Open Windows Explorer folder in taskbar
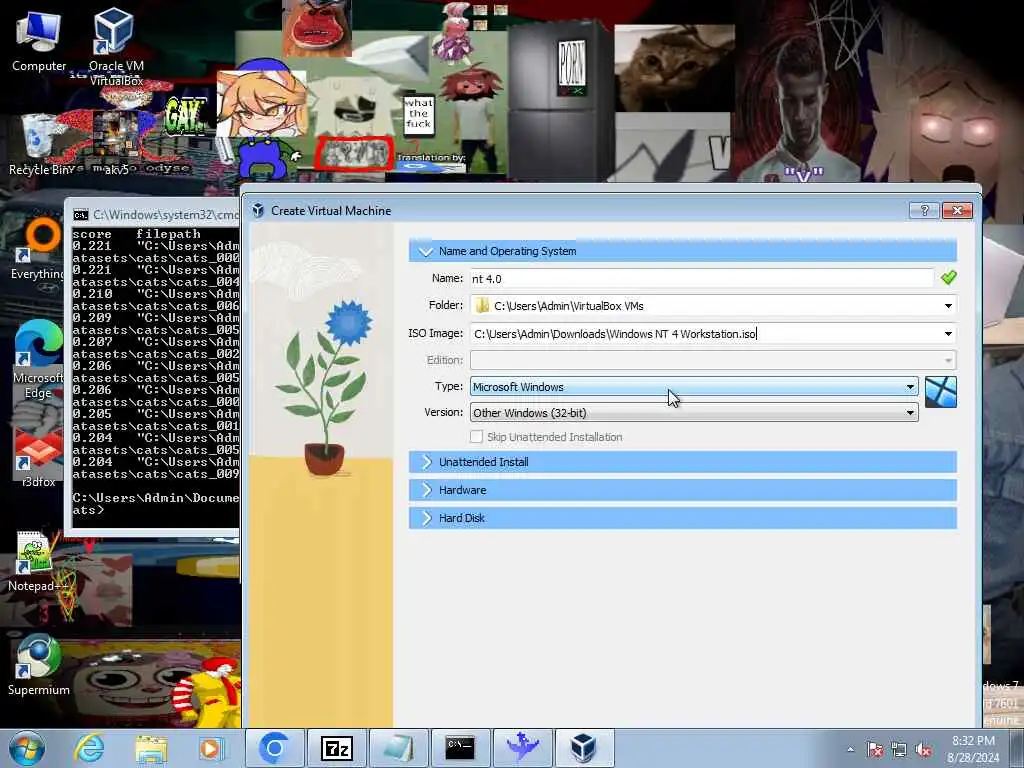 tap(151, 748)
